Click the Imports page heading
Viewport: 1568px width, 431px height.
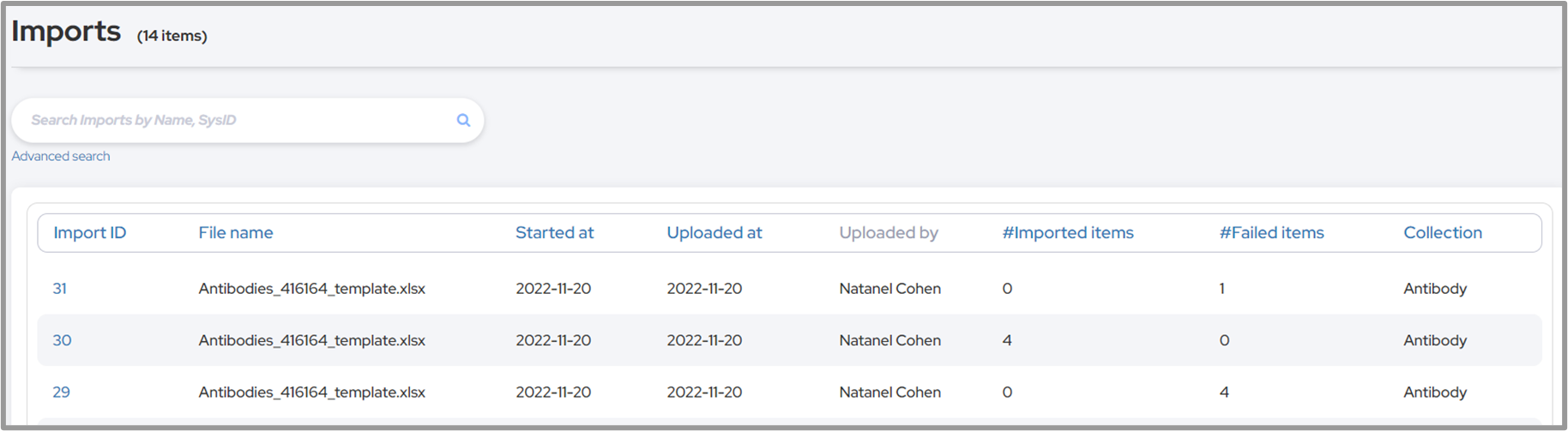pos(66,32)
